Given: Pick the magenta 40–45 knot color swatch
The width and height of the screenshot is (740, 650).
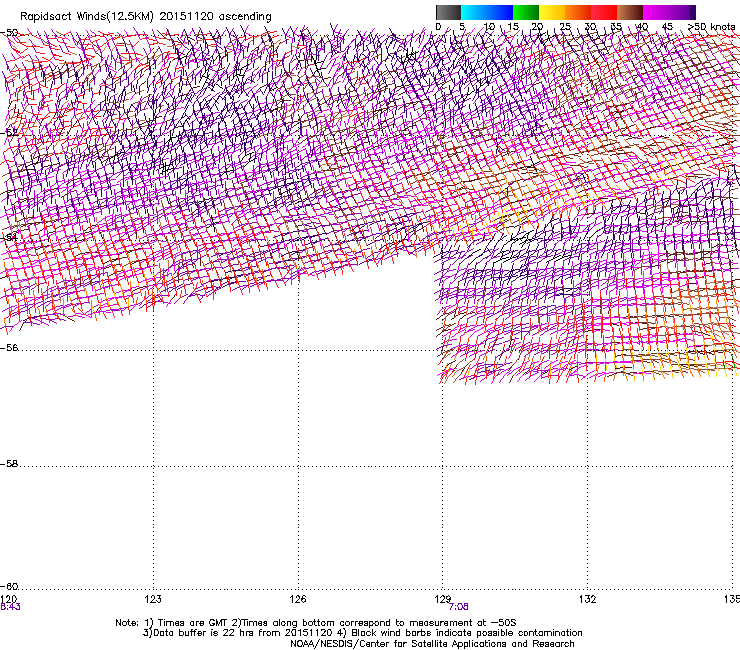Looking at the screenshot, I should (x=656, y=12).
